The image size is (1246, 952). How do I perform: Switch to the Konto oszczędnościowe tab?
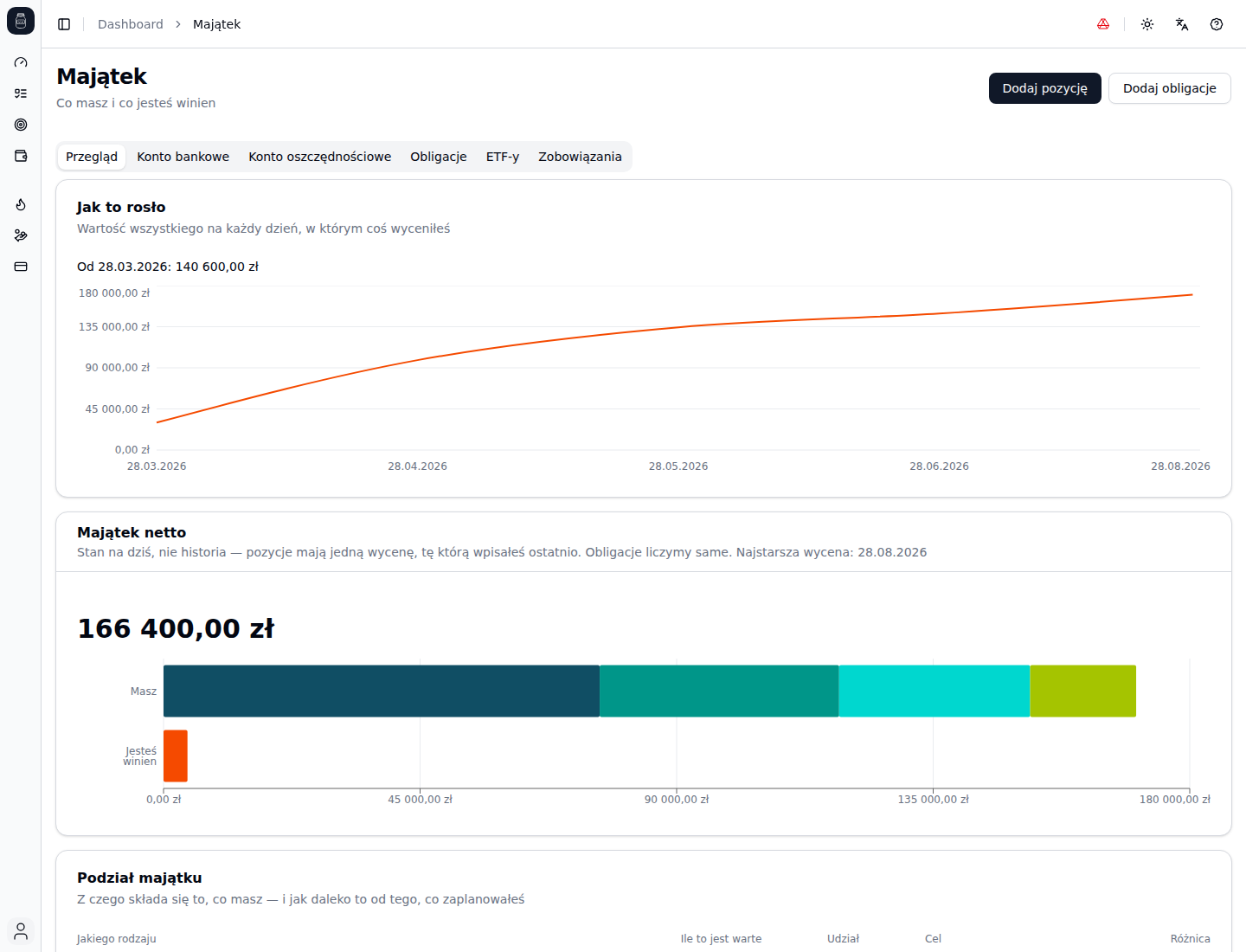tap(320, 157)
